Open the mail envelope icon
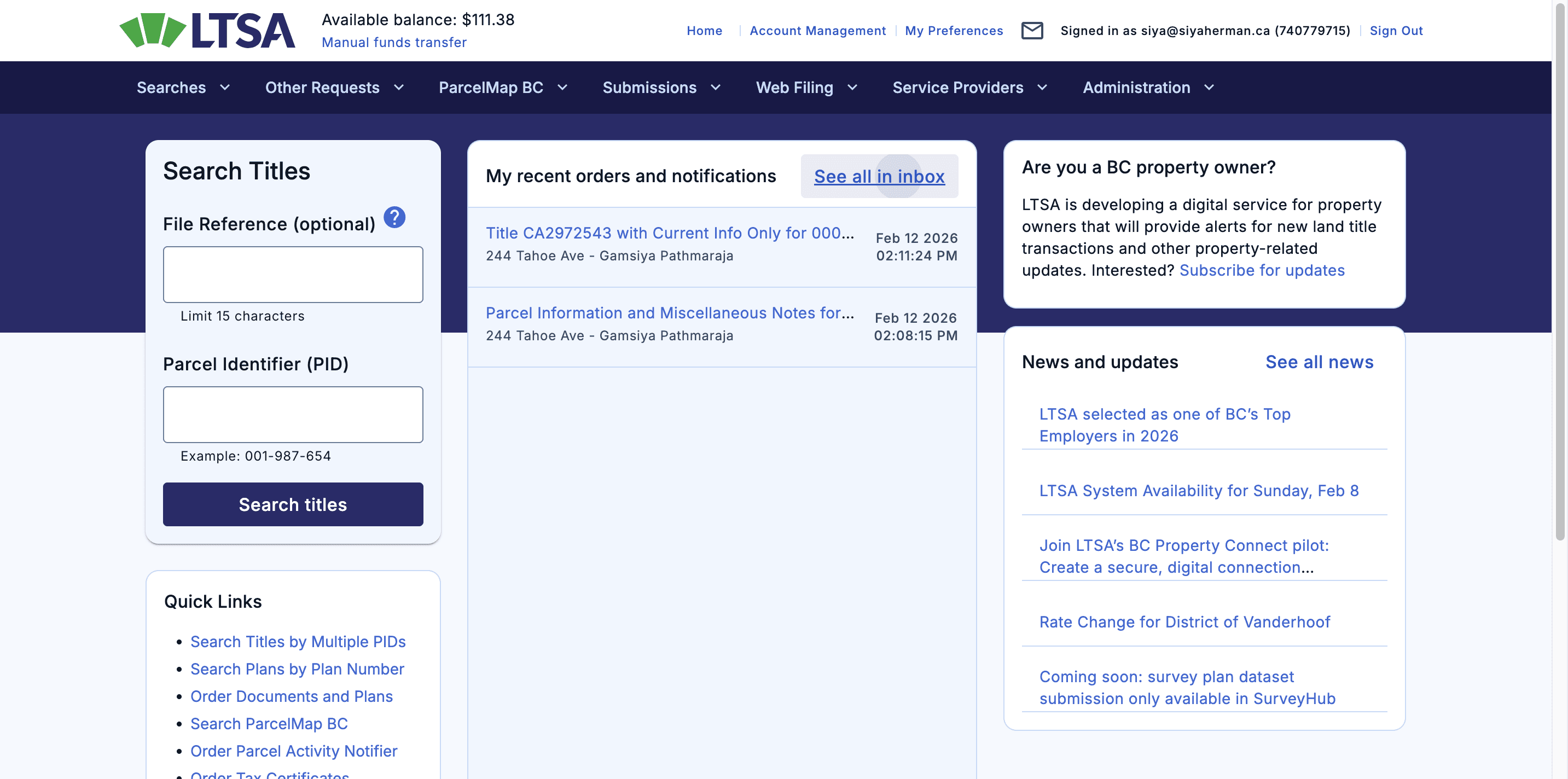 coord(1032,31)
